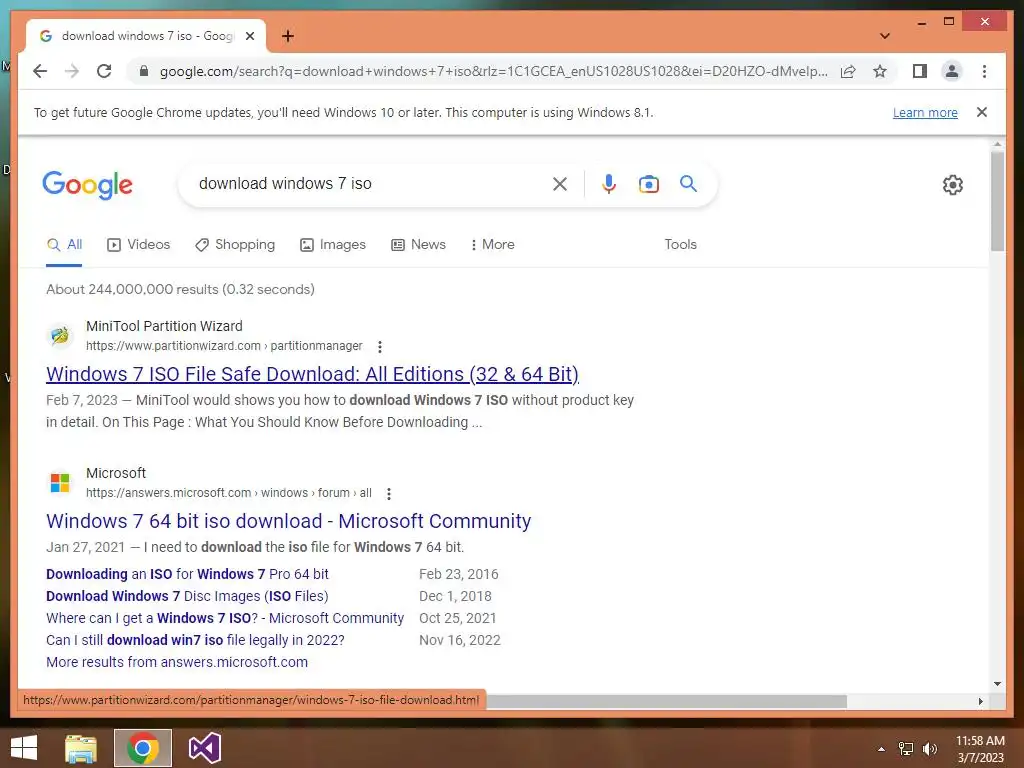The width and height of the screenshot is (1024, 768).
Task: Open Microsoft result options three dots
Action: click(x=389, y=494)
